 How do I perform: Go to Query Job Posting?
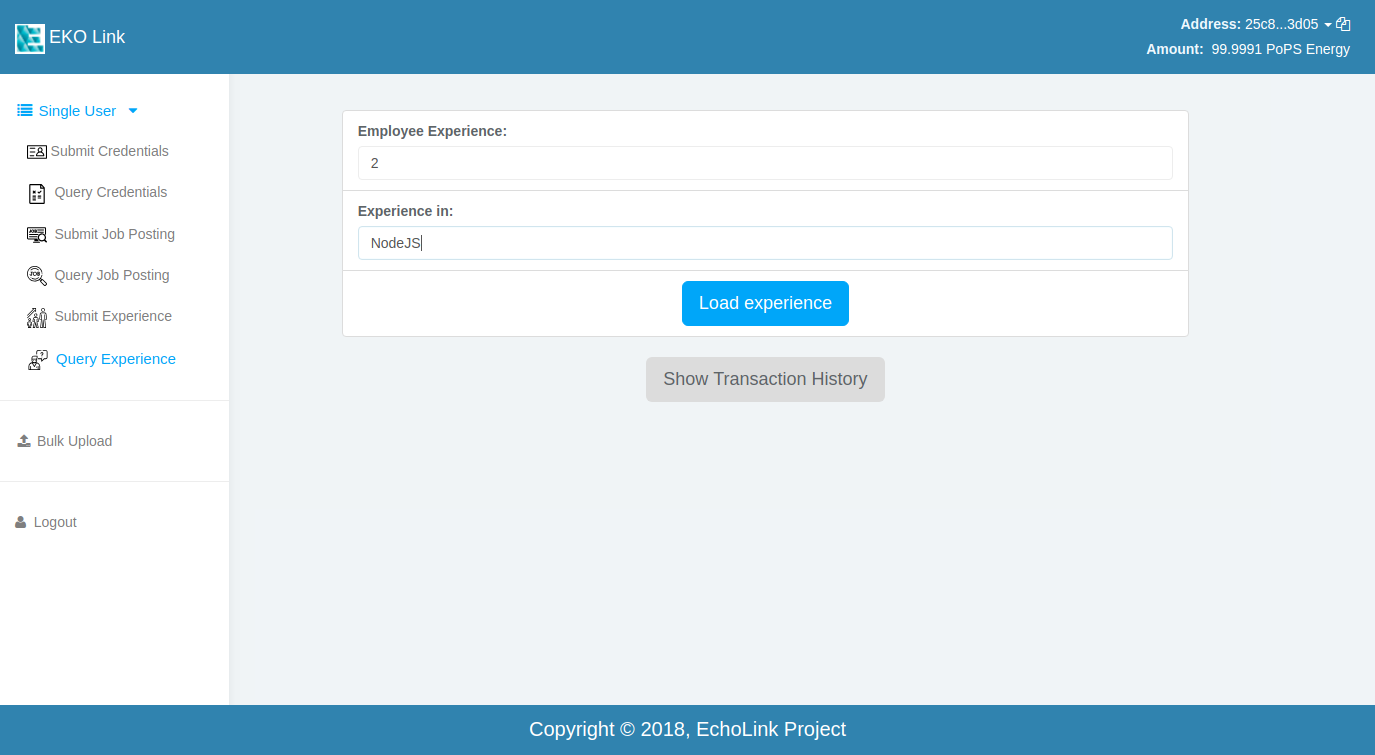click(112, 275)
